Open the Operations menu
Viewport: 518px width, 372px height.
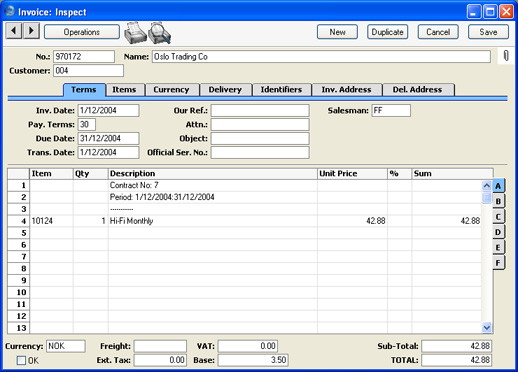pos(82,32)
